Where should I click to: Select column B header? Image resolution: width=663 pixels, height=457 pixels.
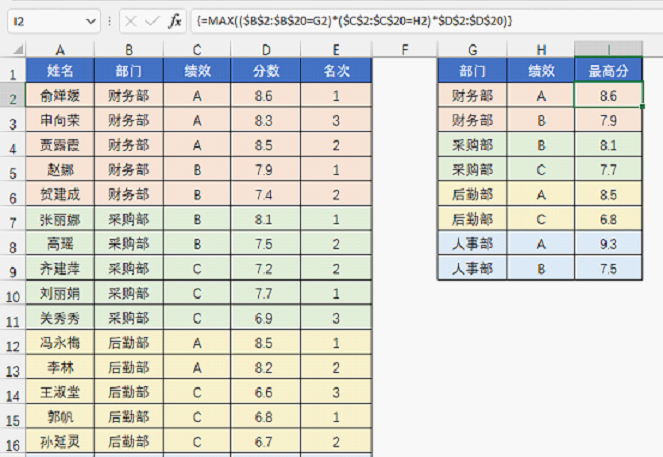129,50
